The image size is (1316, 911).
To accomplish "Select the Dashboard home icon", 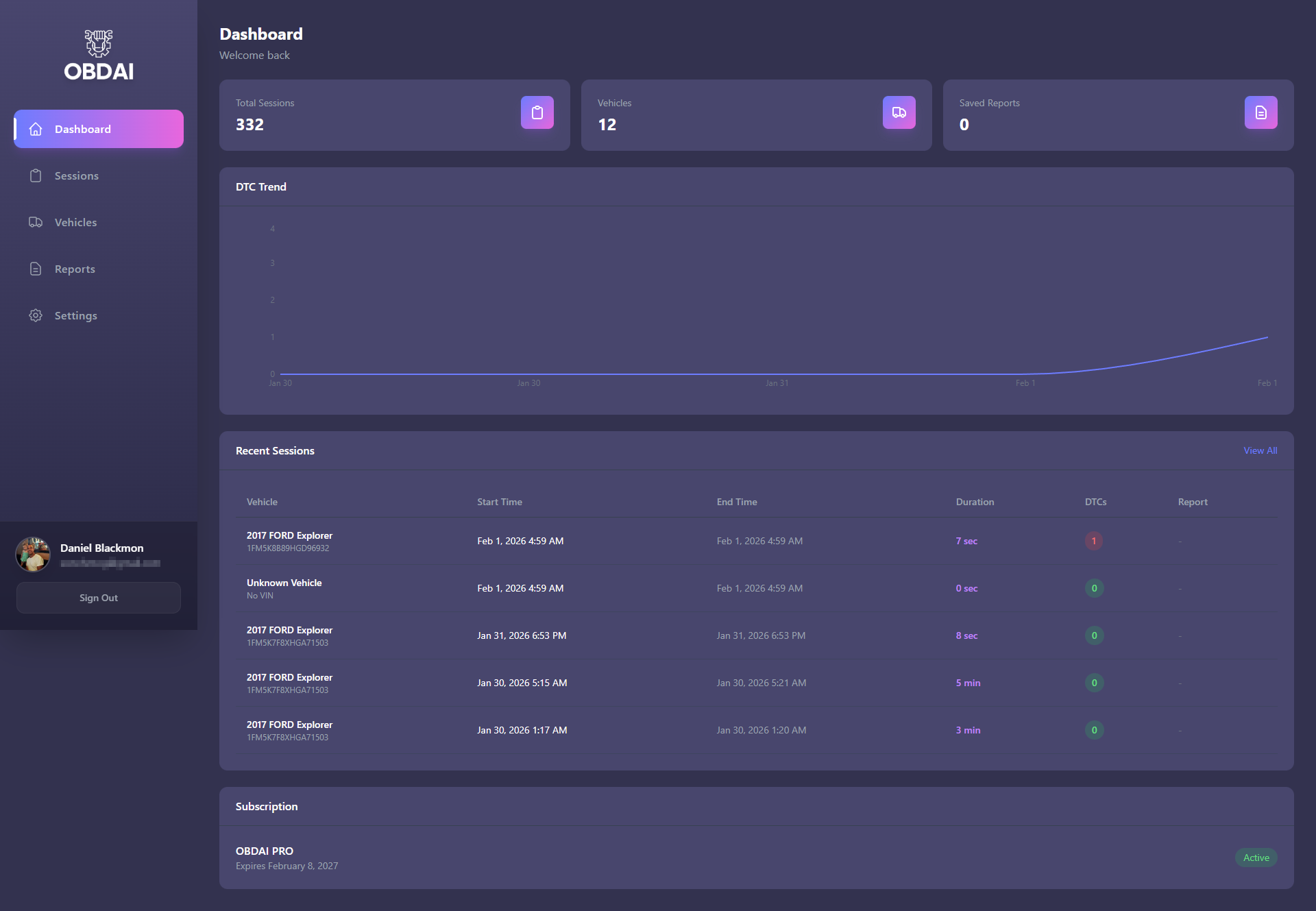I will pyautogui.click(x=36, y=129).
